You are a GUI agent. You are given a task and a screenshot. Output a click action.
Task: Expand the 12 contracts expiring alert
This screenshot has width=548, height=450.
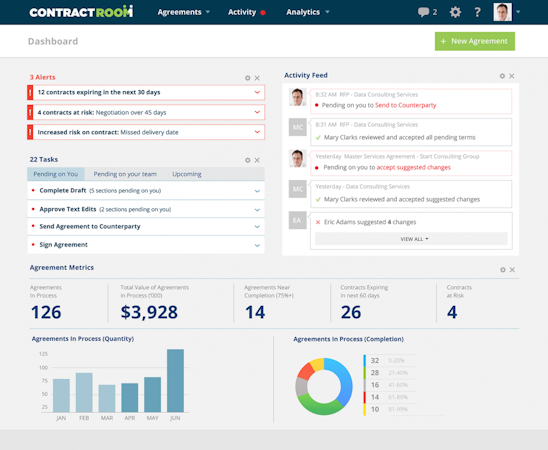click(x=257, y=93)
